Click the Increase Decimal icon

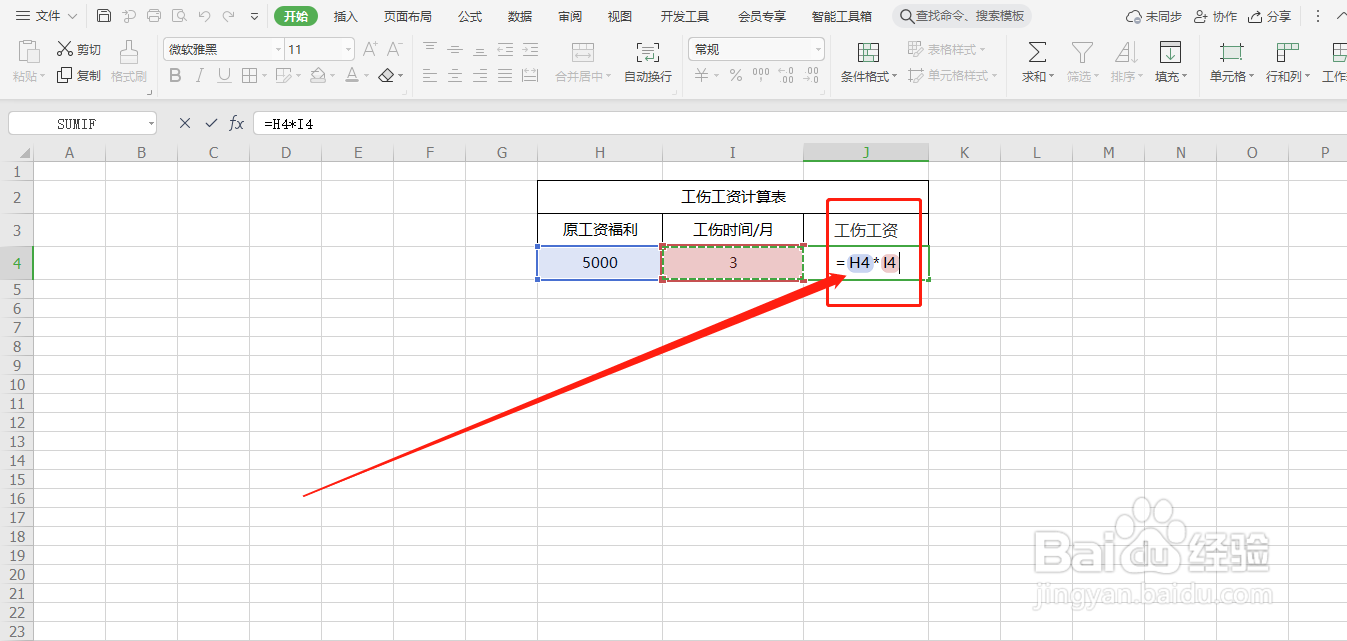786,75
